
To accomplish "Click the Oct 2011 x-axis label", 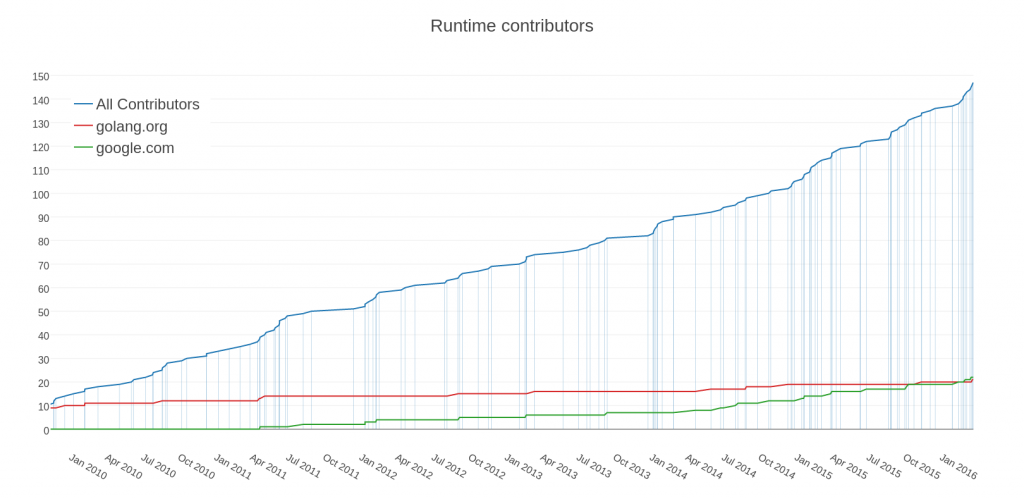I will tap(341, 467).
